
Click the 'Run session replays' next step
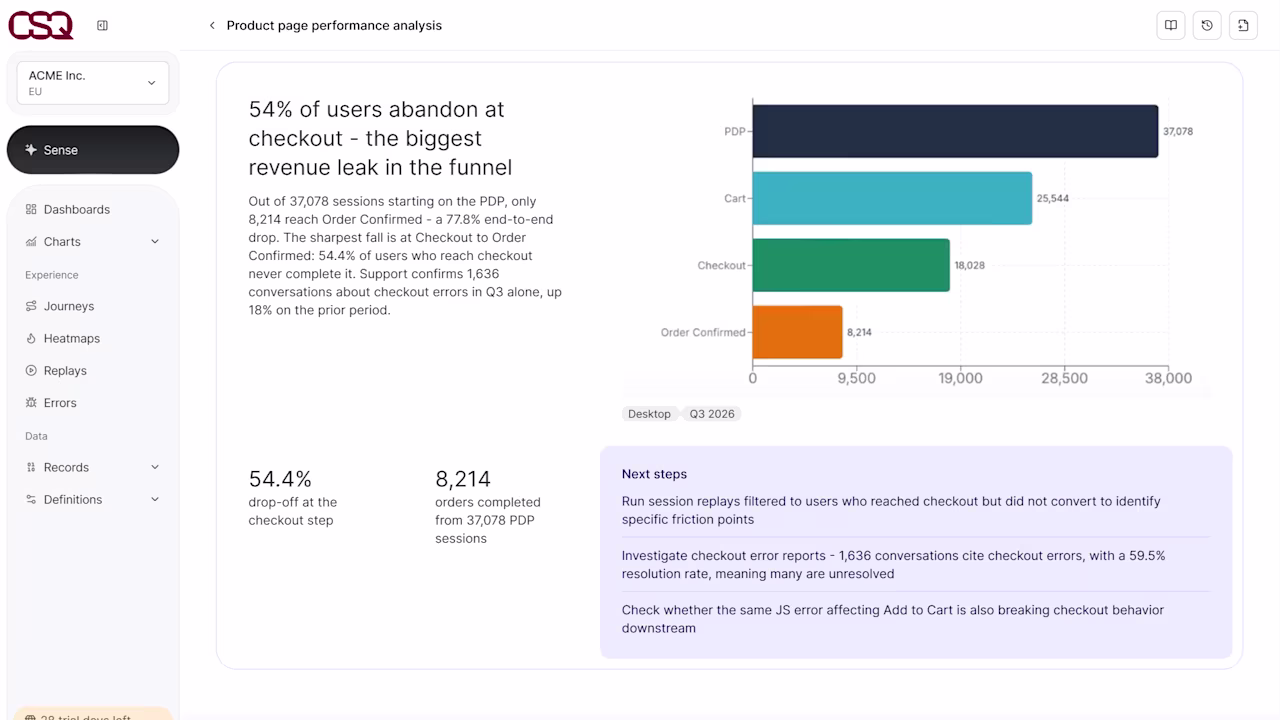click(x=891, y=510)
